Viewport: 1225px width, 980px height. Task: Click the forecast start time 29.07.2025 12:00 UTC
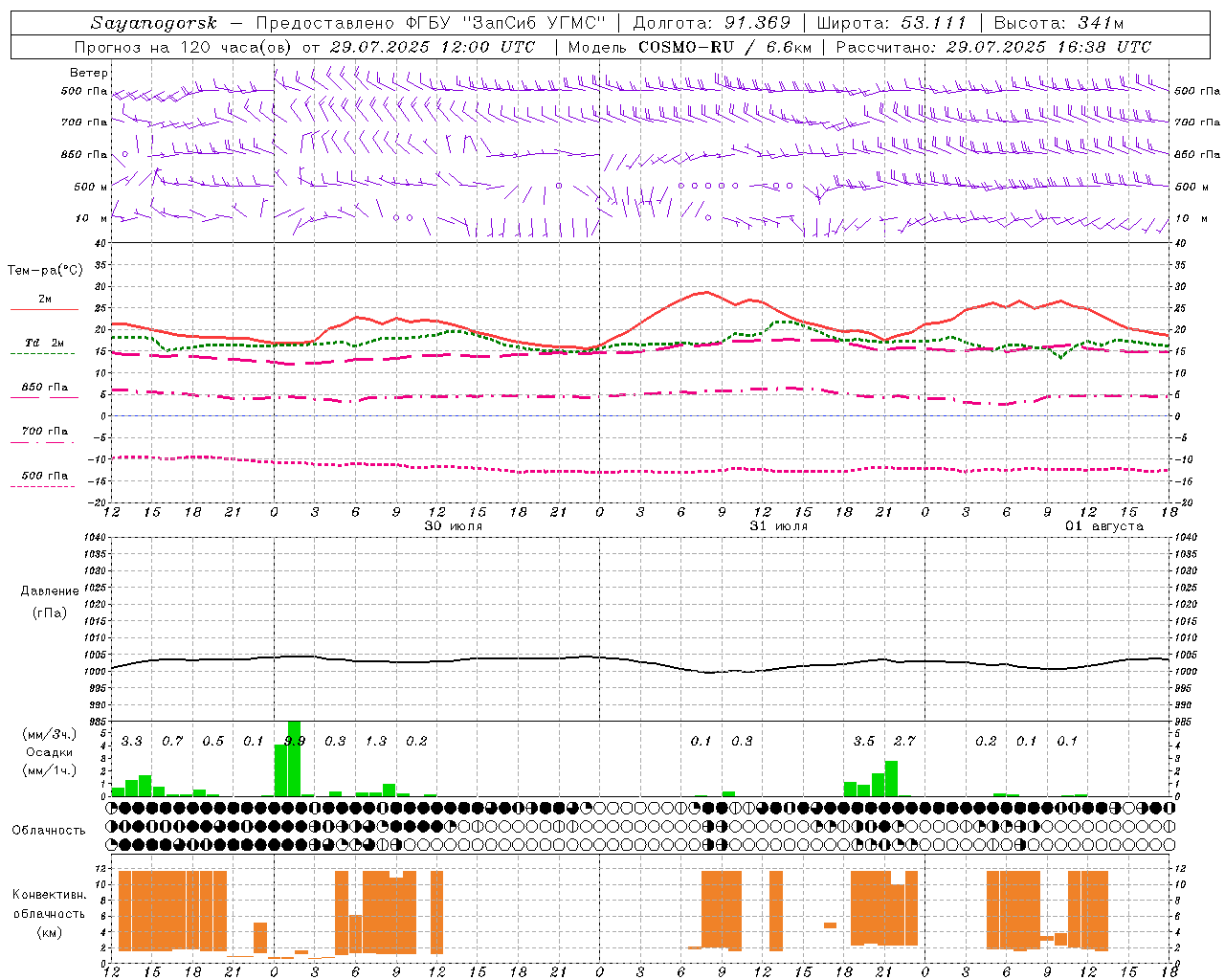(x=432, y=47)
